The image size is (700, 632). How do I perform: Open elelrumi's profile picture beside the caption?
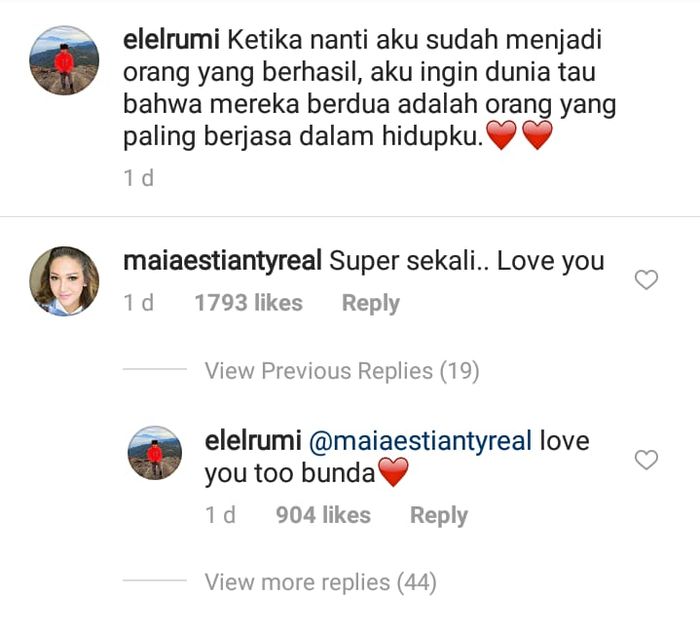[64, 60]
